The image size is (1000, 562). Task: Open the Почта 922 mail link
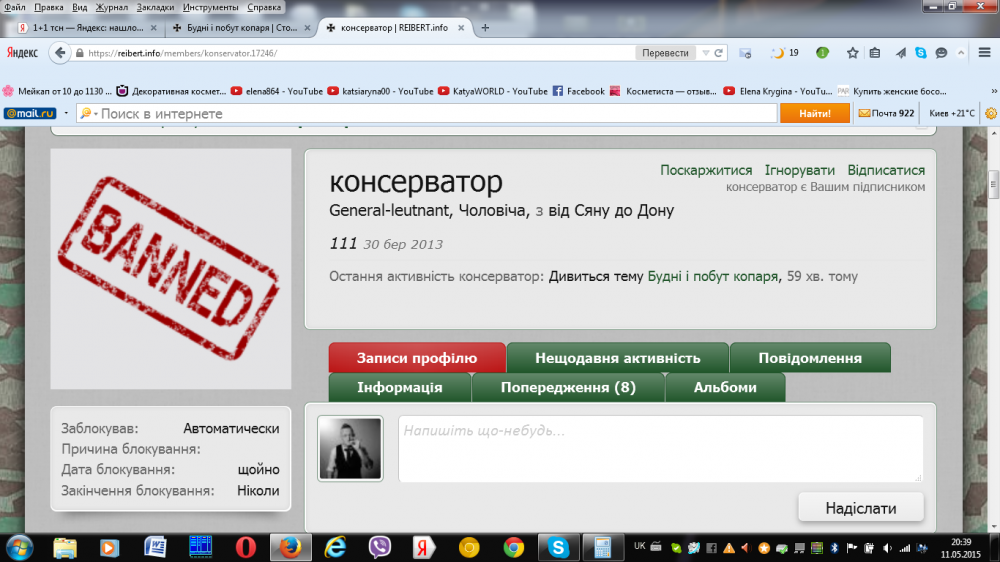[x=886, y=114]
